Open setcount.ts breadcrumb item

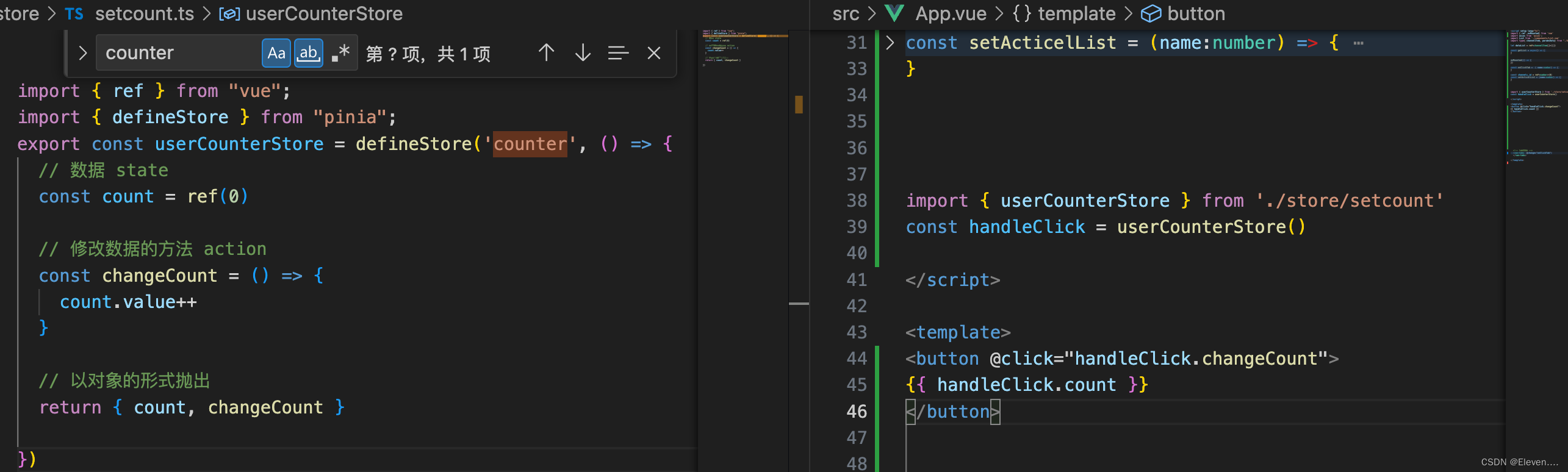pos(144,13)
